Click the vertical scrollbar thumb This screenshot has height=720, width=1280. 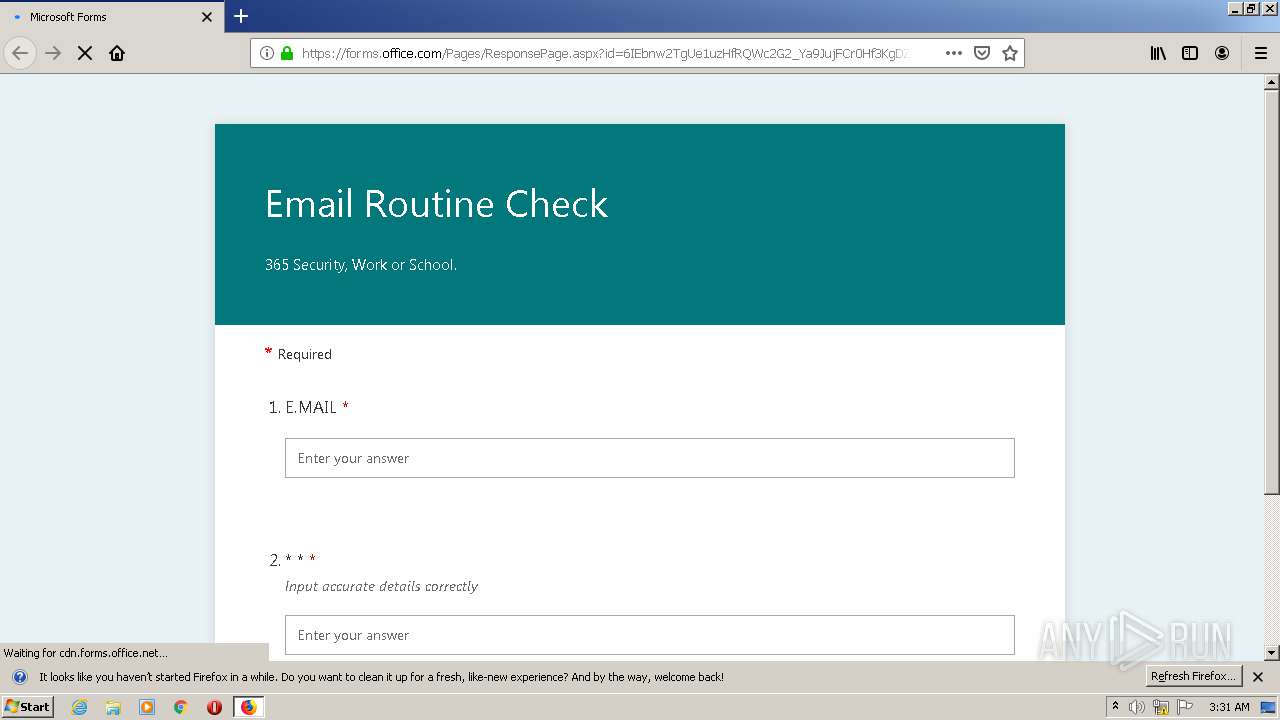pos(1272,294)
